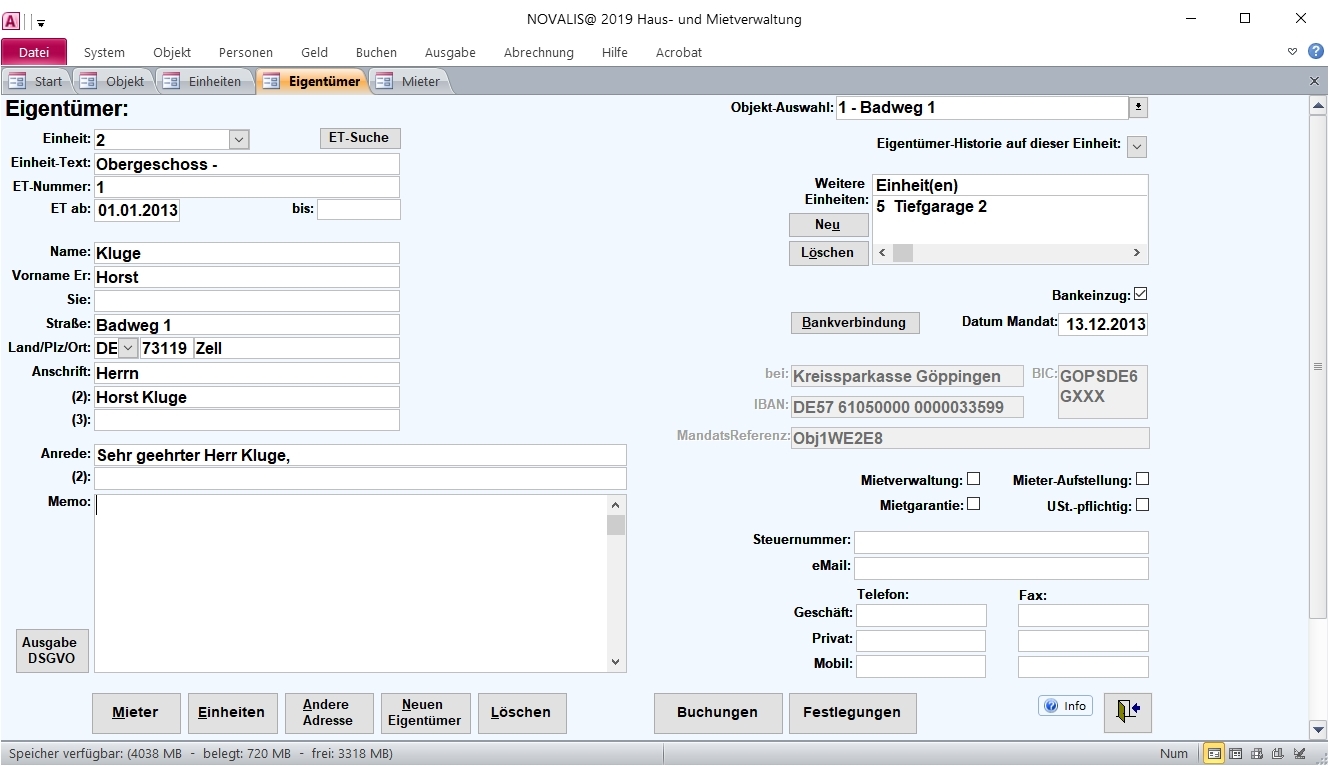Open the Acrobat menu
The height and width of the screenshot is (766, 1329).
click(679, 52)
